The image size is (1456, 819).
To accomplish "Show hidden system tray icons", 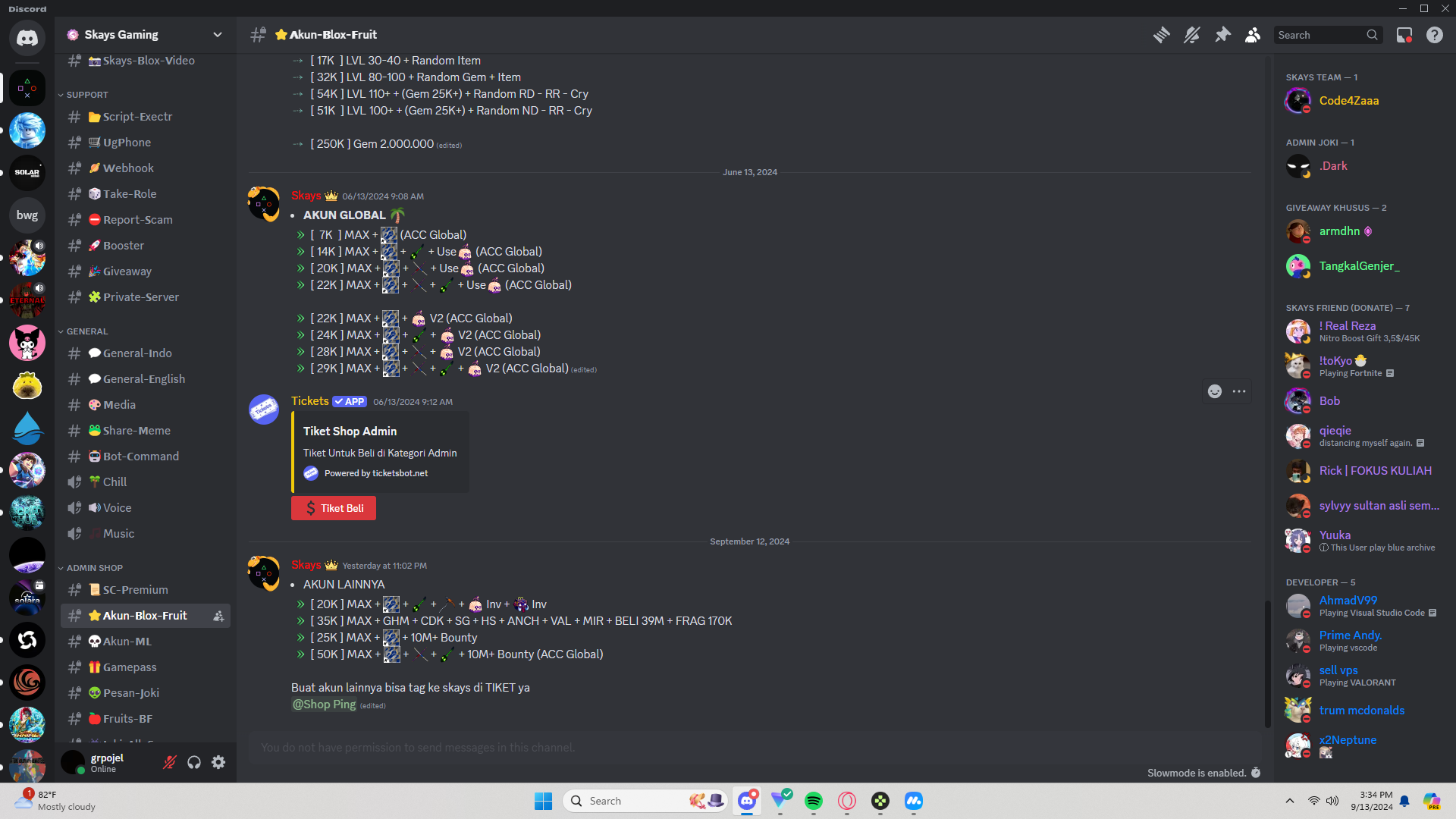I will click(x=1290, y=801).
